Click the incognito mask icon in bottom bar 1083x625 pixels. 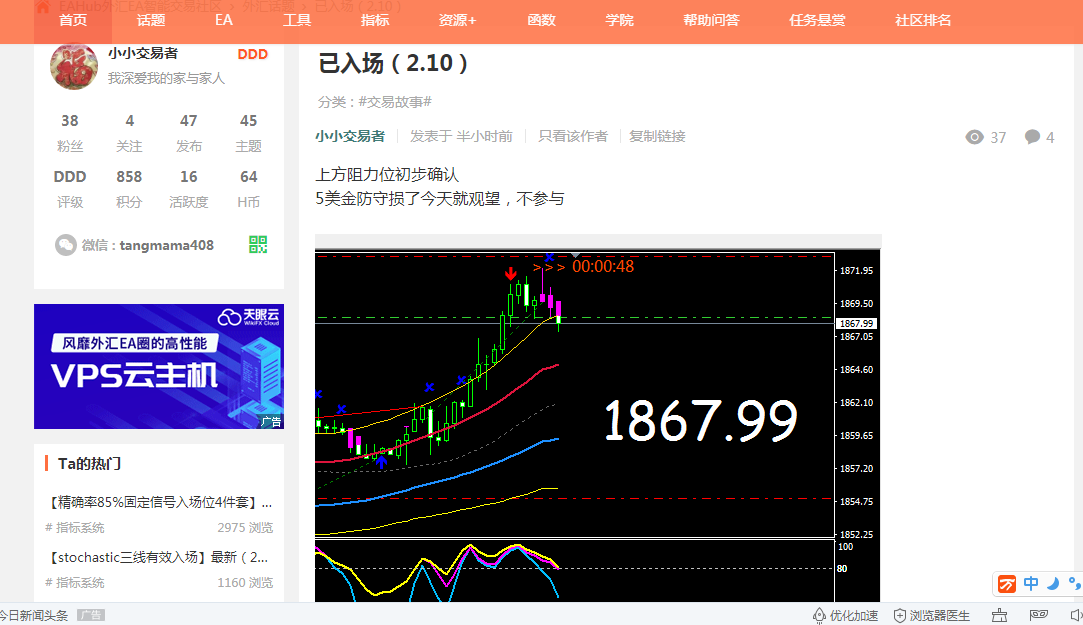[1036, 614]
